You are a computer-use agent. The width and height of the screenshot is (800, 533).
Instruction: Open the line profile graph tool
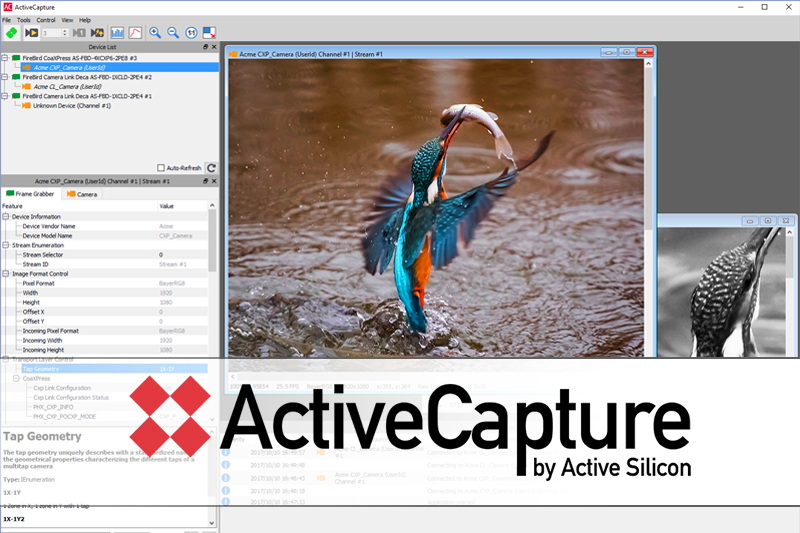click(135, 33)
